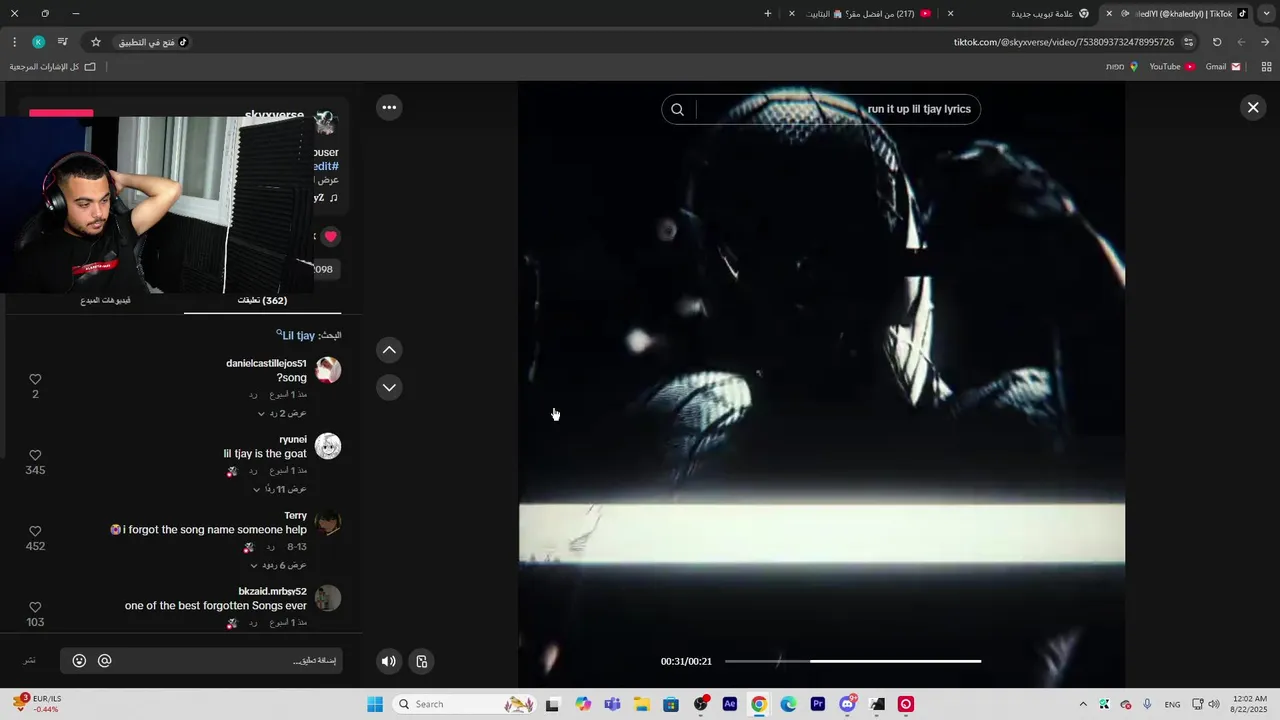This screenshot has height=720, width=1280.
Task: Open the apps grid in bookmarks bar
Action: [x=1266, y=67]
